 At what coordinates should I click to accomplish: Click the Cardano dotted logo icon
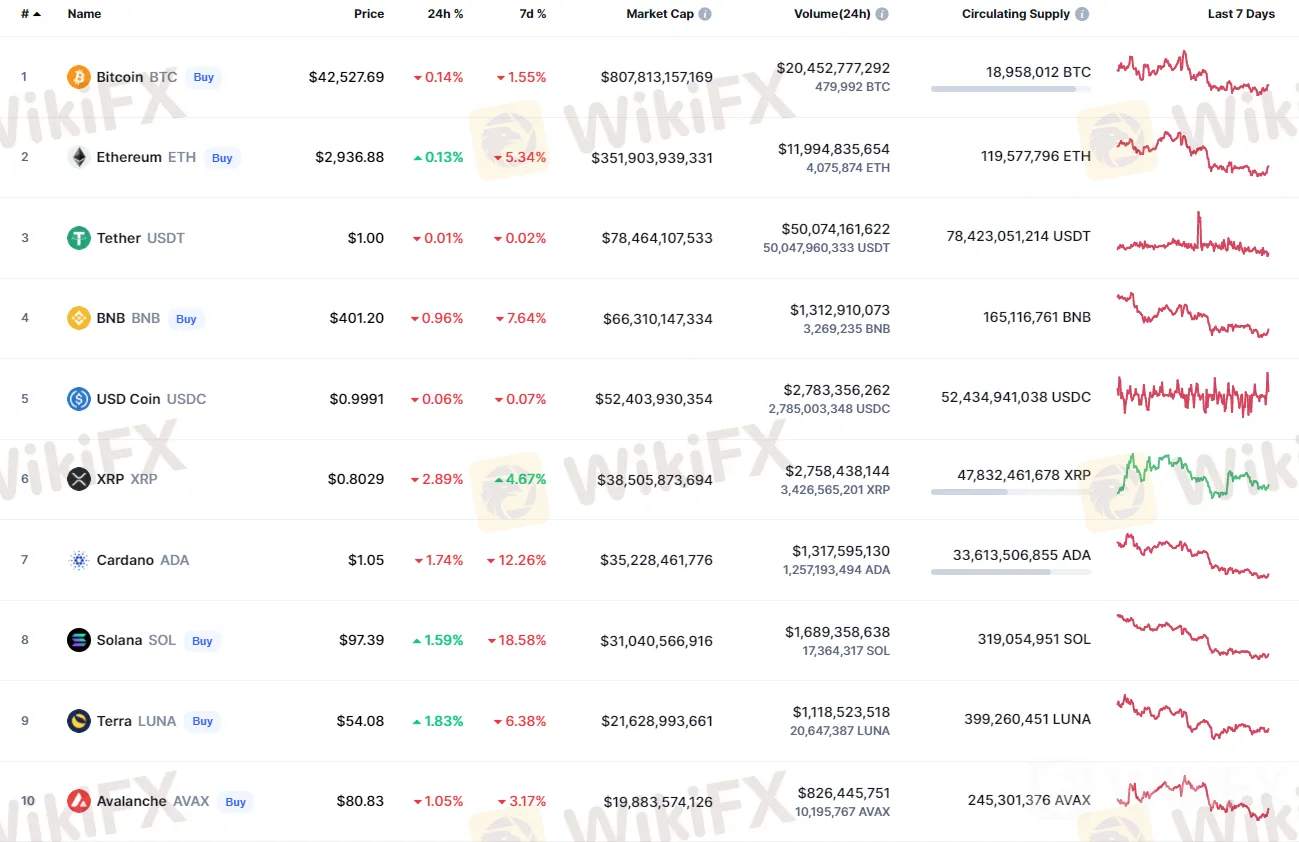coord(78,560)
